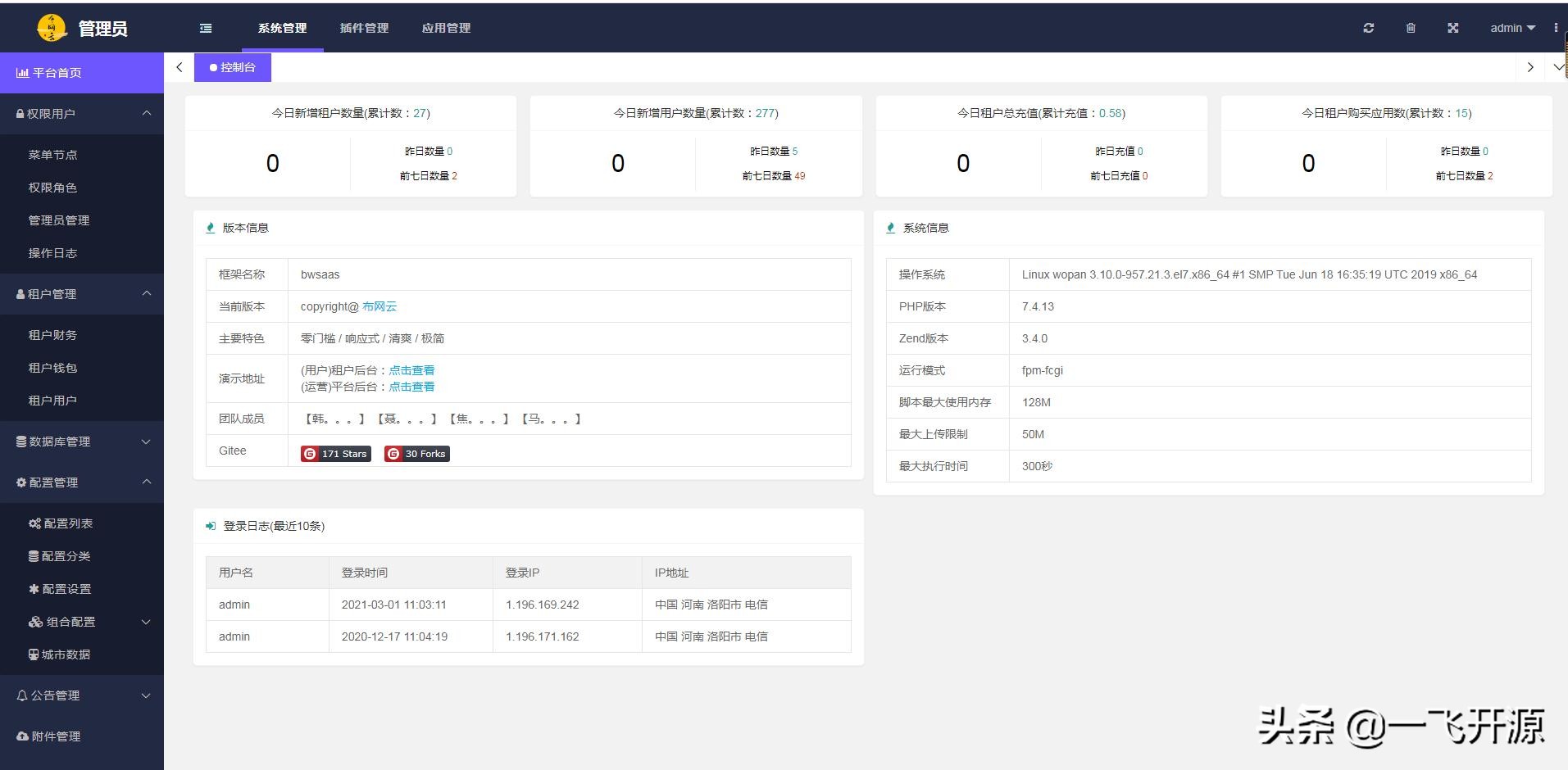Screen dimensions: 1568x770
Task: Click the PHP version 7.4.13 value
Action: tap(1038, 306)
